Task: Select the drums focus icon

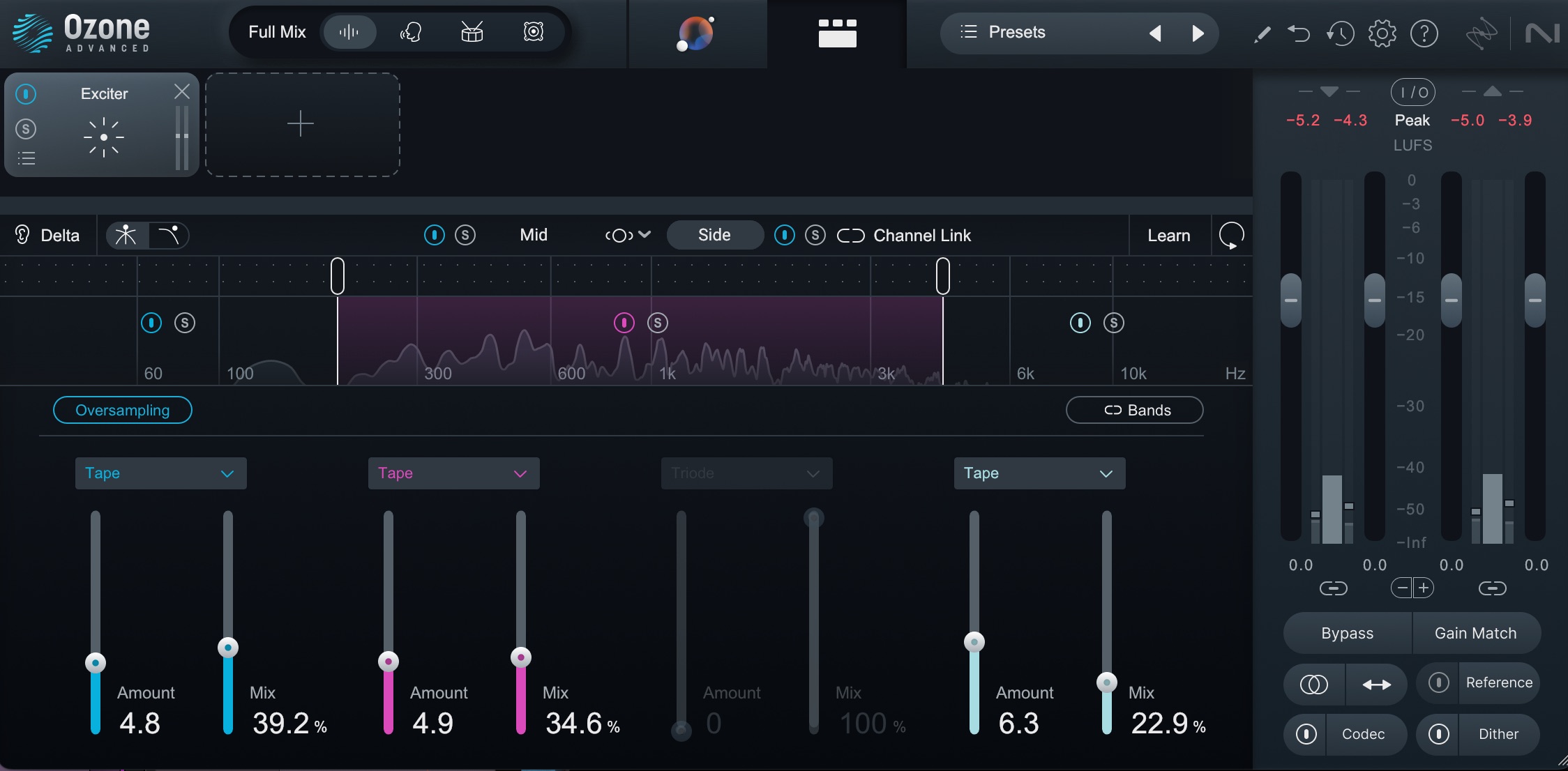Action: pyautogui.click(x=472, y=32)
